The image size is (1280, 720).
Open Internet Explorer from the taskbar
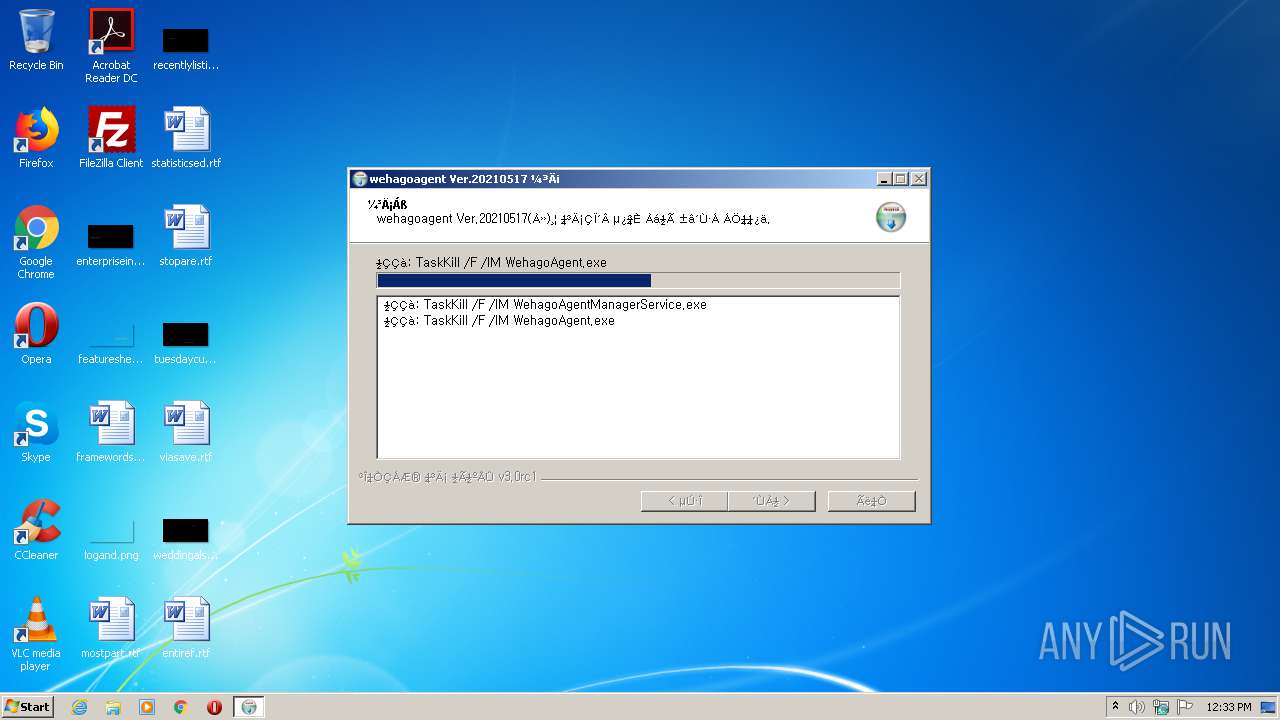[x=79, y=707]
